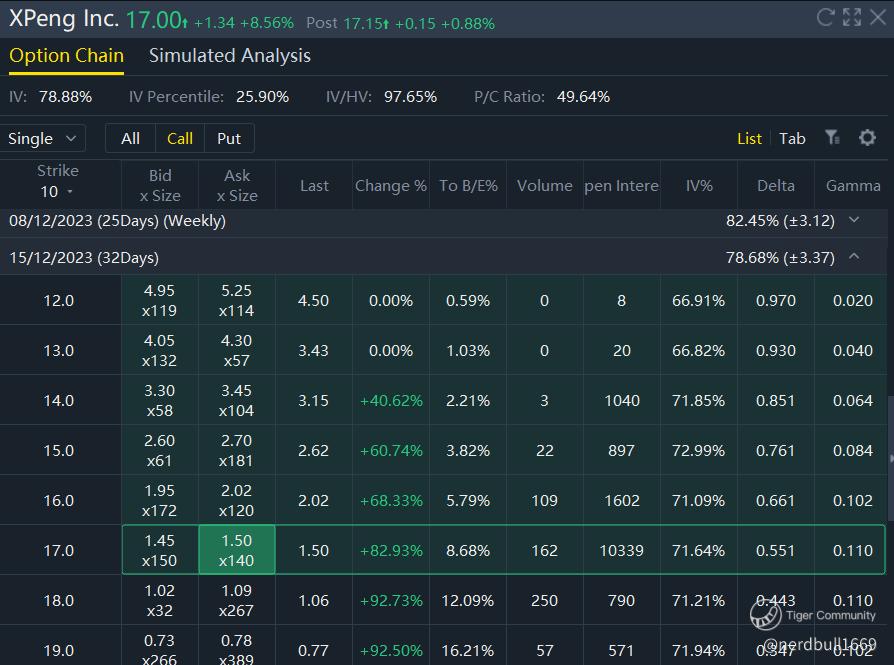The image size is (894, 665).
Task: Click the To B/E% column header
Action: point(468,185)
